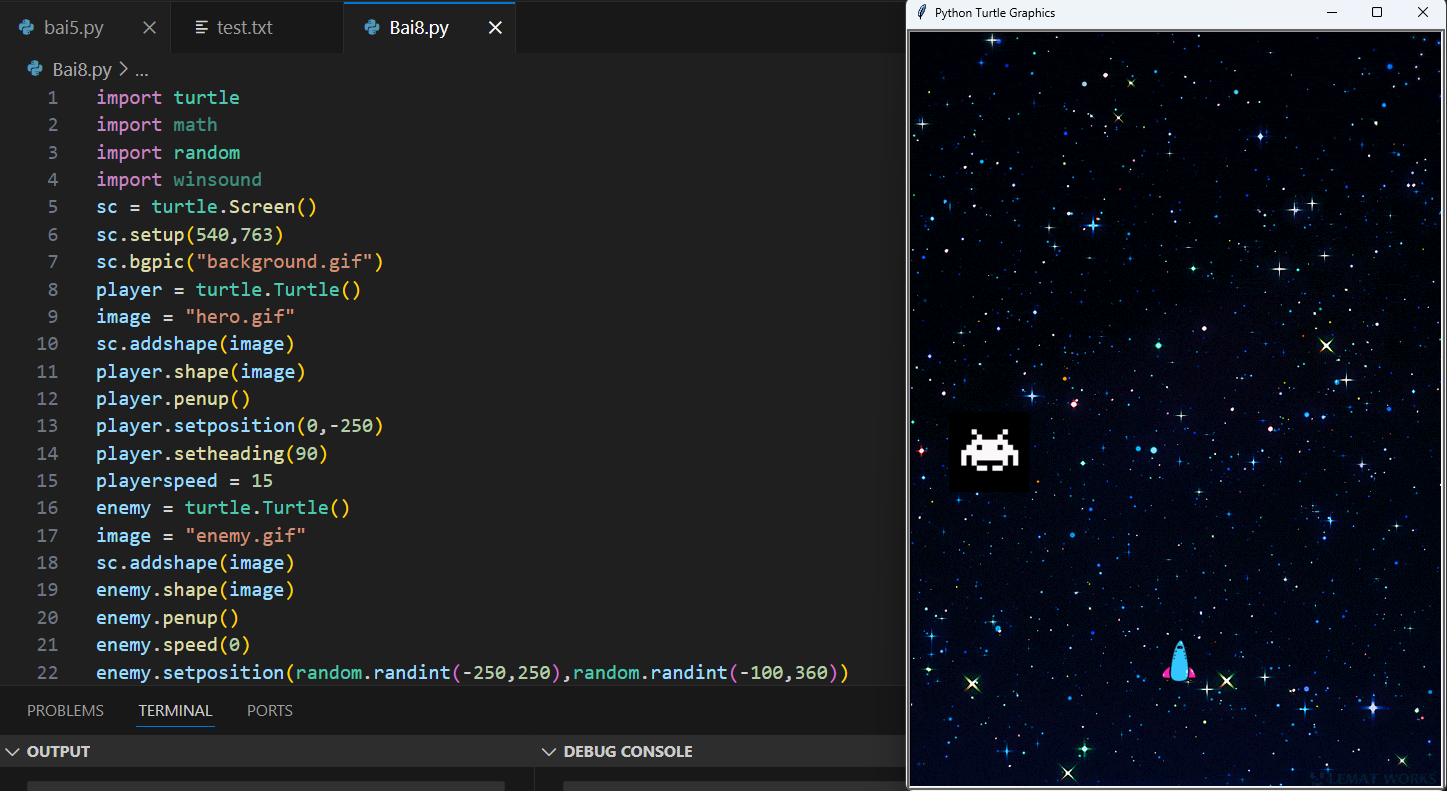Click the Python icon on Bai8.py tab

pyautogui.click(x=373, y=28)
